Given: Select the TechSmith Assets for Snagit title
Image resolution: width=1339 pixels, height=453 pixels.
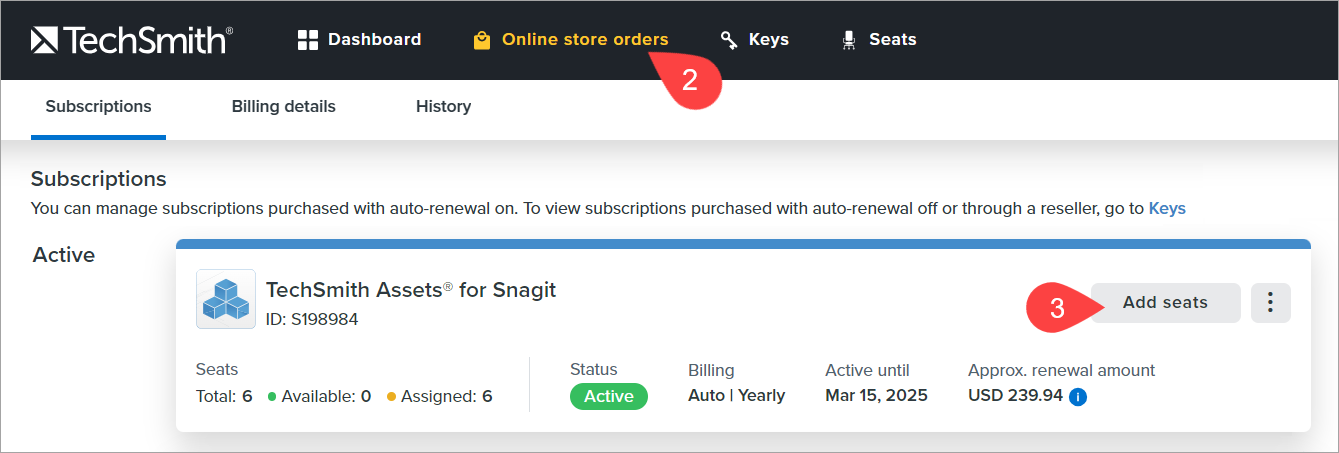Looking at the screenshot, I should coord(411,290).
